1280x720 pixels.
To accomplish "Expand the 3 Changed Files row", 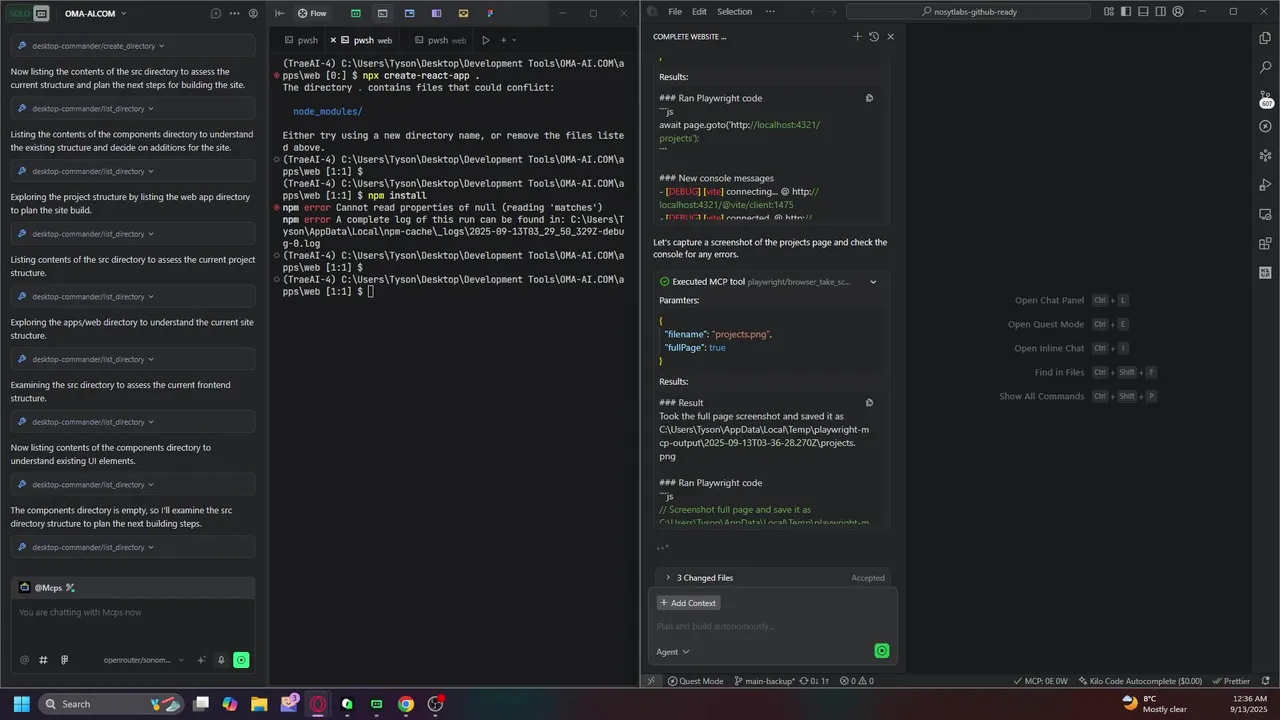I will 774,578.
